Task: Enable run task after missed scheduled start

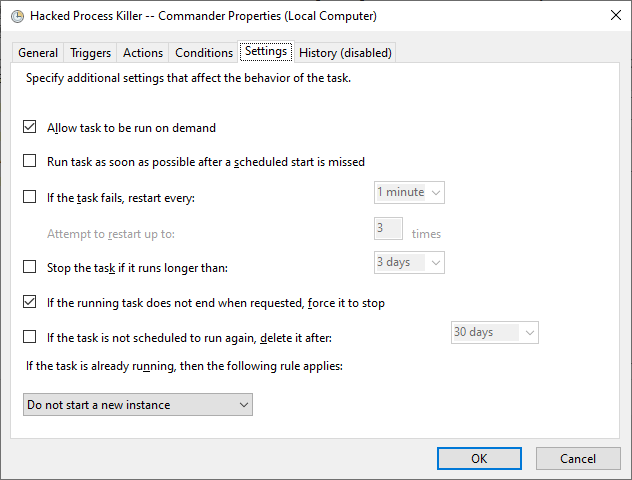Action: [x=30, y=161]
